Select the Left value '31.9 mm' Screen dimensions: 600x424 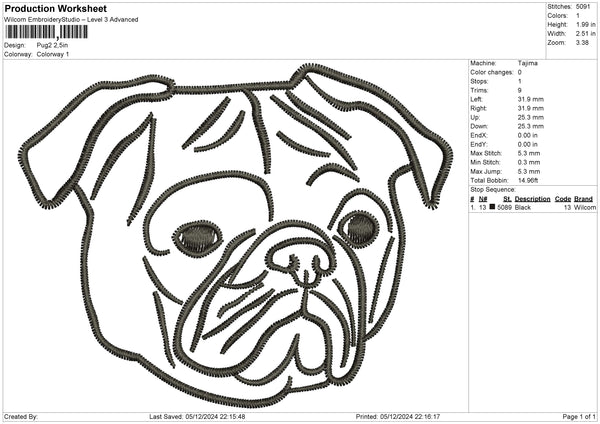click(x=531, y=99)
